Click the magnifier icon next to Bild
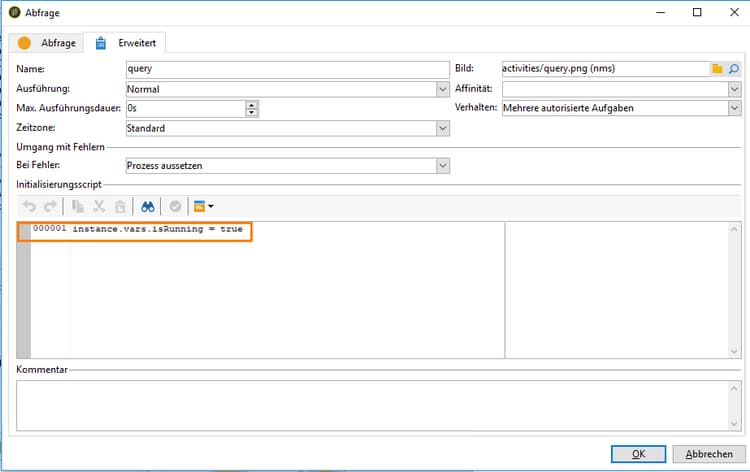Viewport: 750px width, 472px height. pyautogui.click(x=734, y=69)
